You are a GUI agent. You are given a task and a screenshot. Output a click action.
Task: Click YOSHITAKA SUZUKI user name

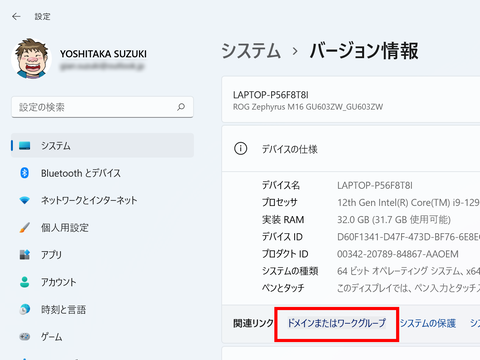click(103, 54)
